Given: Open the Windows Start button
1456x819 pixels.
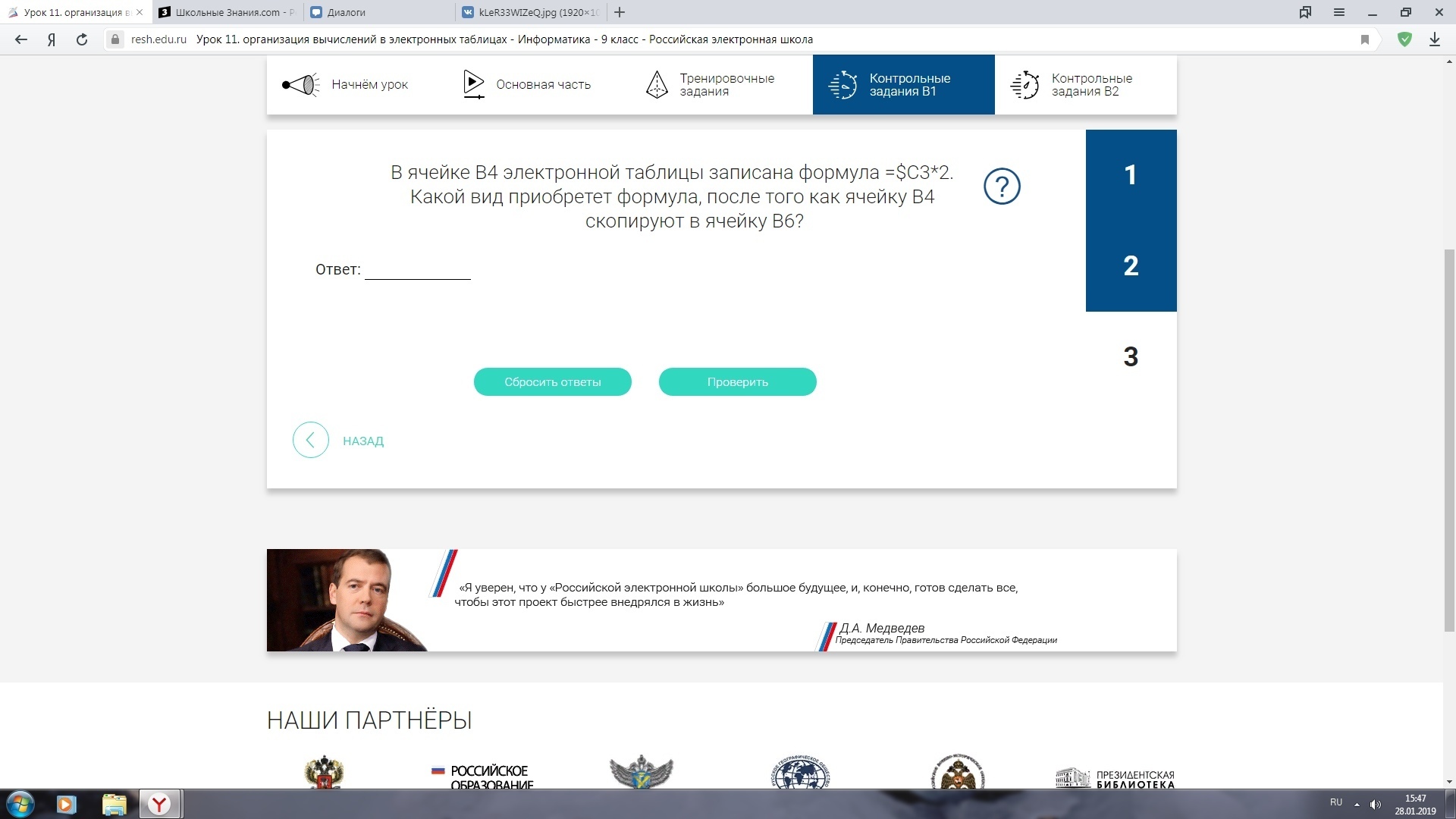Looking at the screenshot, I should (20, 804).
